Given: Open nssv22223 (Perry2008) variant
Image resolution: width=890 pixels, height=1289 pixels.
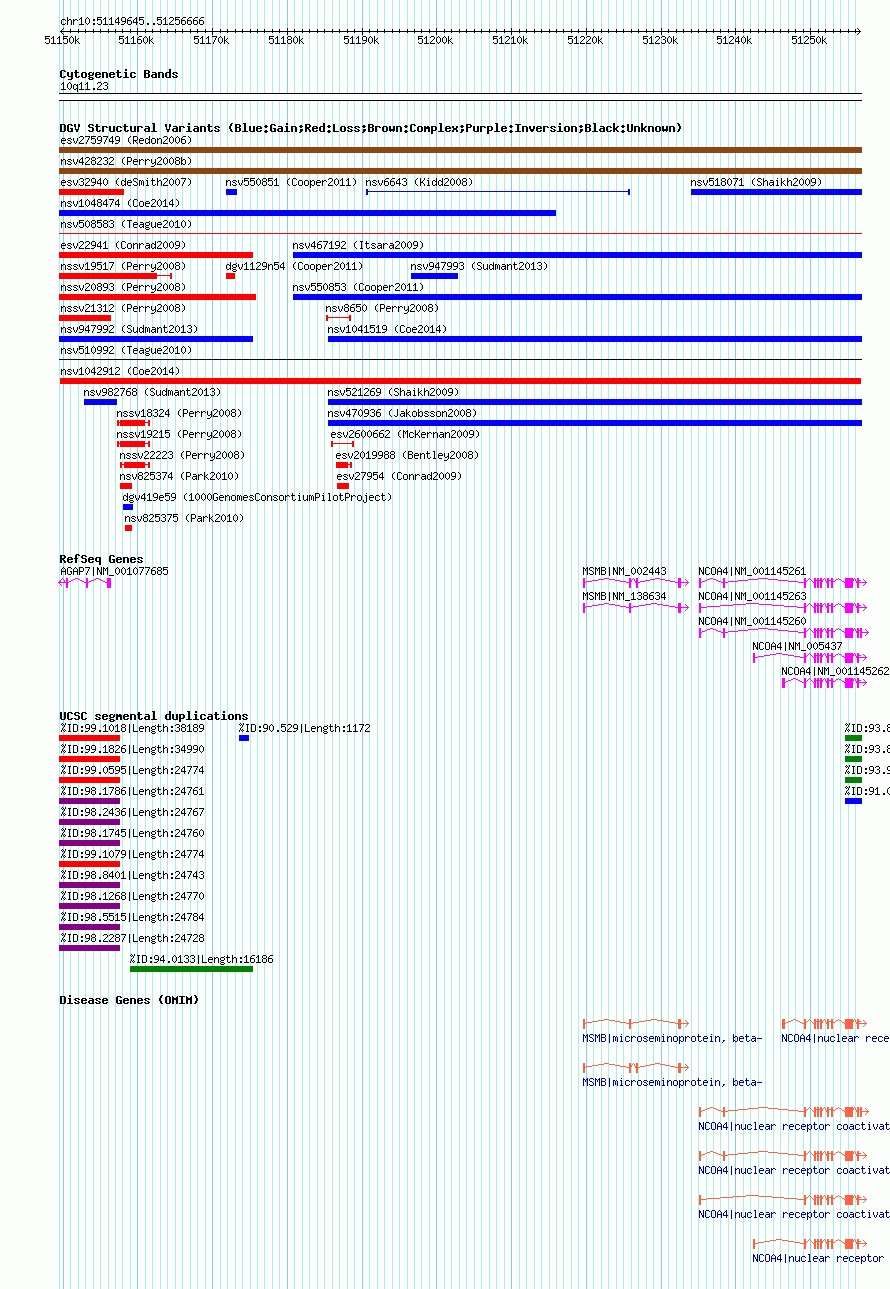Looking at the screenshot, I should 135,464.
